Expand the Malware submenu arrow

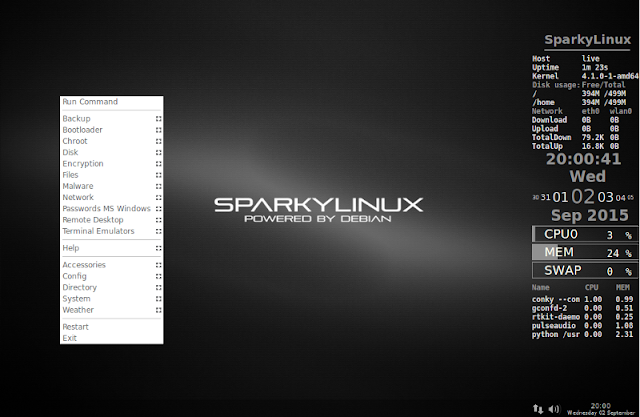tap(158, 186)
